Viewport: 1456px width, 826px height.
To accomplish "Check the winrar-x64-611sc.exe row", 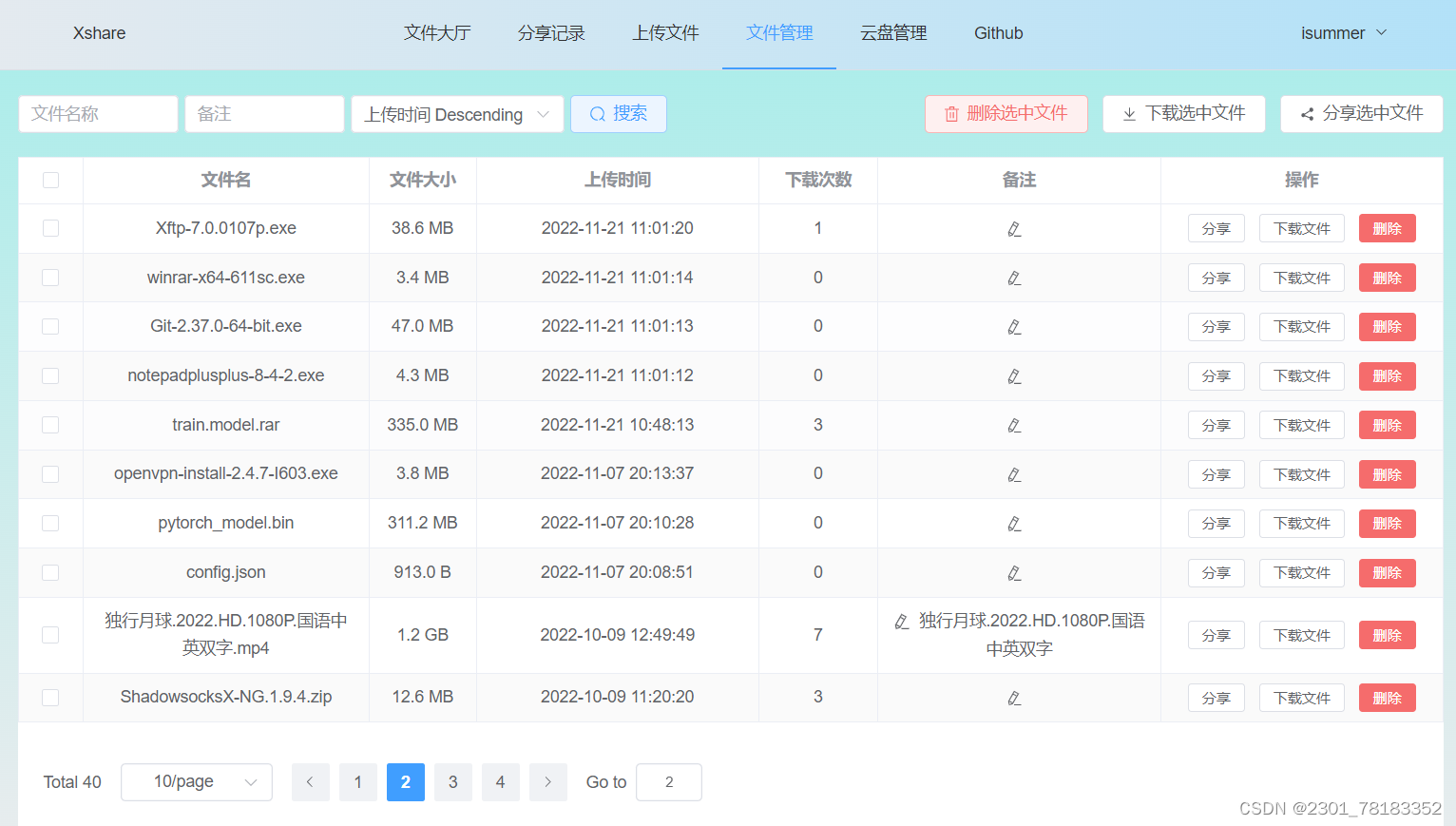I will click(51, 278).
